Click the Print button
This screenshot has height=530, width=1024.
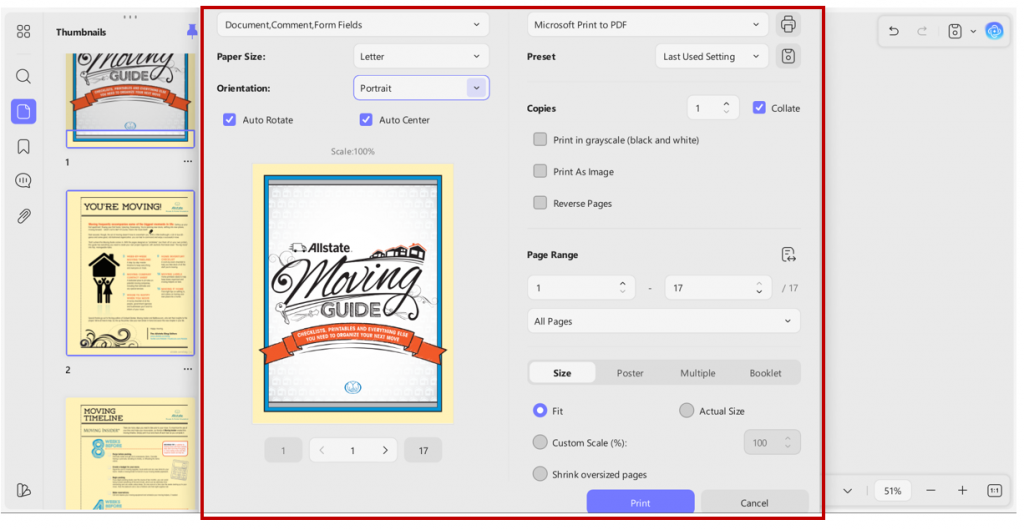click(x=640, y=503)
